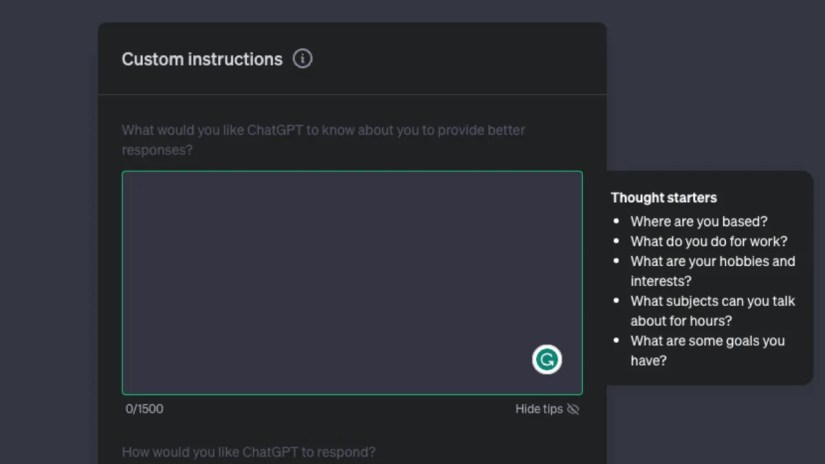
Task: Click the Thought starters heading
Action: (x=663, y=198)
